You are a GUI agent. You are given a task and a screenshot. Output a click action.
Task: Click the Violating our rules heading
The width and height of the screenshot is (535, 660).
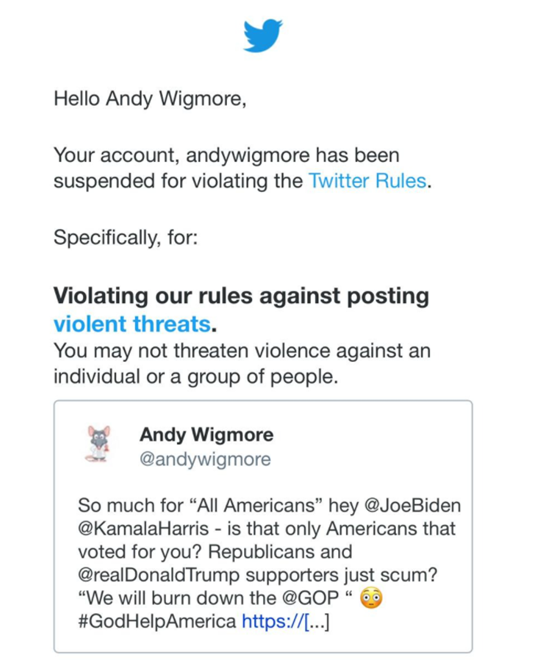241,310
